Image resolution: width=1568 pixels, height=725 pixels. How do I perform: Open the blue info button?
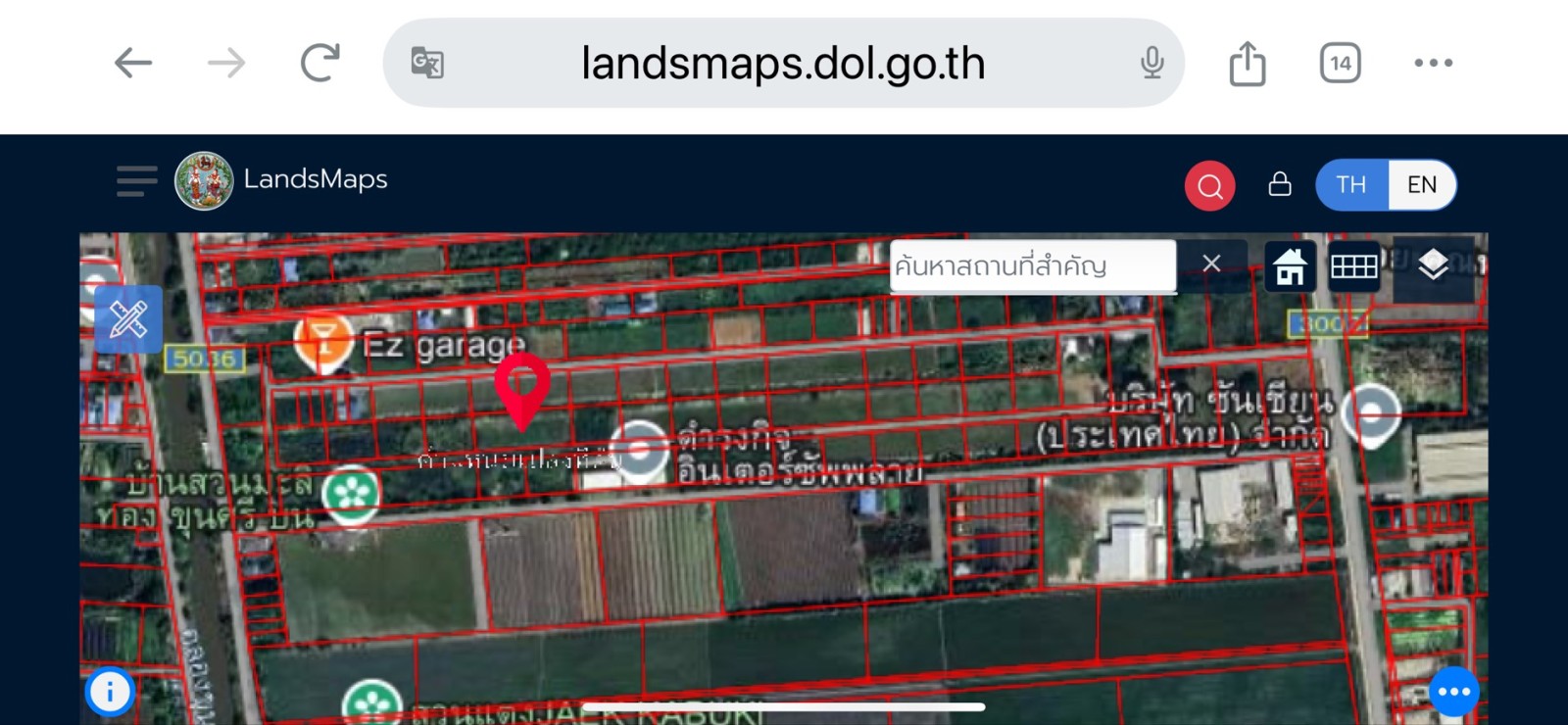[x=110, y=693]
